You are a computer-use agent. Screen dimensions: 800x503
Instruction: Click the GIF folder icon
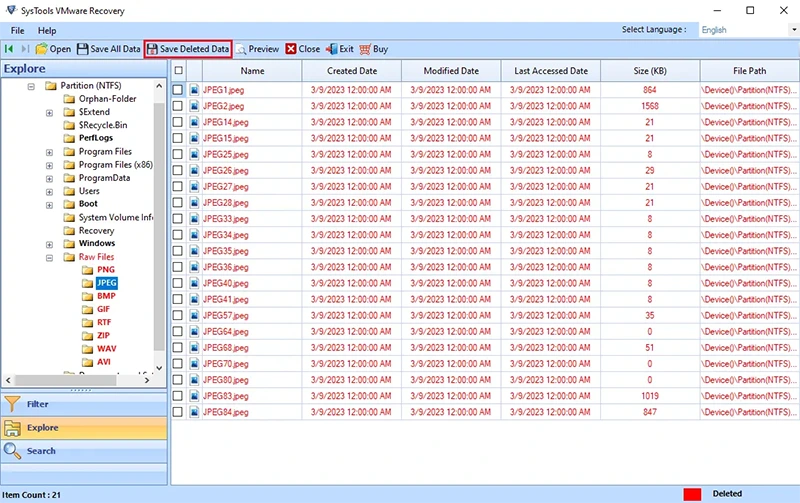point(88,309)
